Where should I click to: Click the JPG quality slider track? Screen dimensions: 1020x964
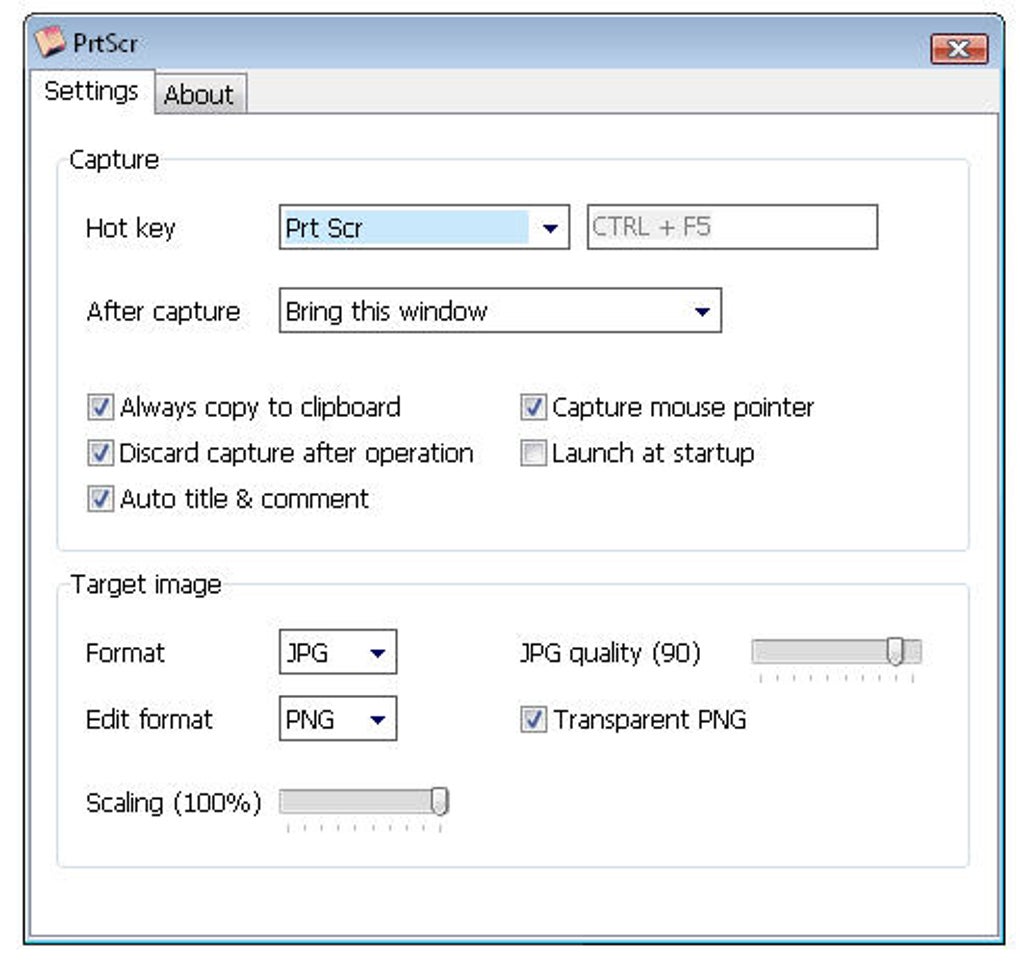click(x=837, y=651)
